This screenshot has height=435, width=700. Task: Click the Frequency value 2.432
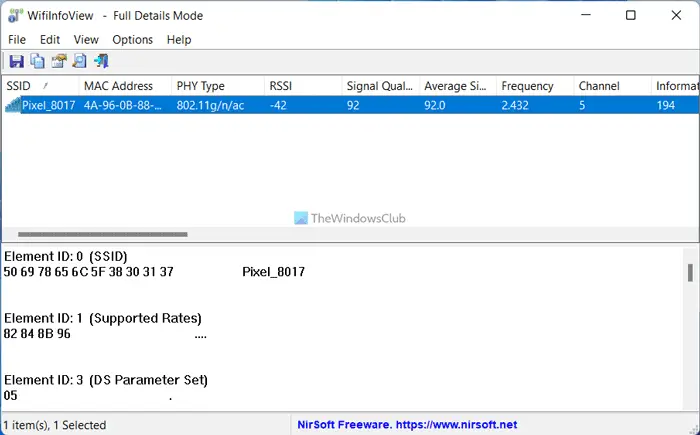[x=515, y=105]
